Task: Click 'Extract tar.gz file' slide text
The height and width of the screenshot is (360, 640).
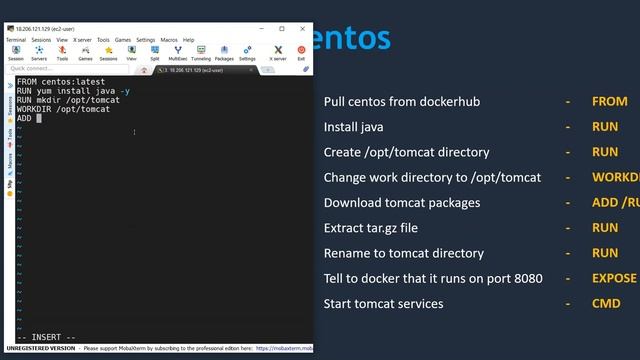Action: coord(371,228)
